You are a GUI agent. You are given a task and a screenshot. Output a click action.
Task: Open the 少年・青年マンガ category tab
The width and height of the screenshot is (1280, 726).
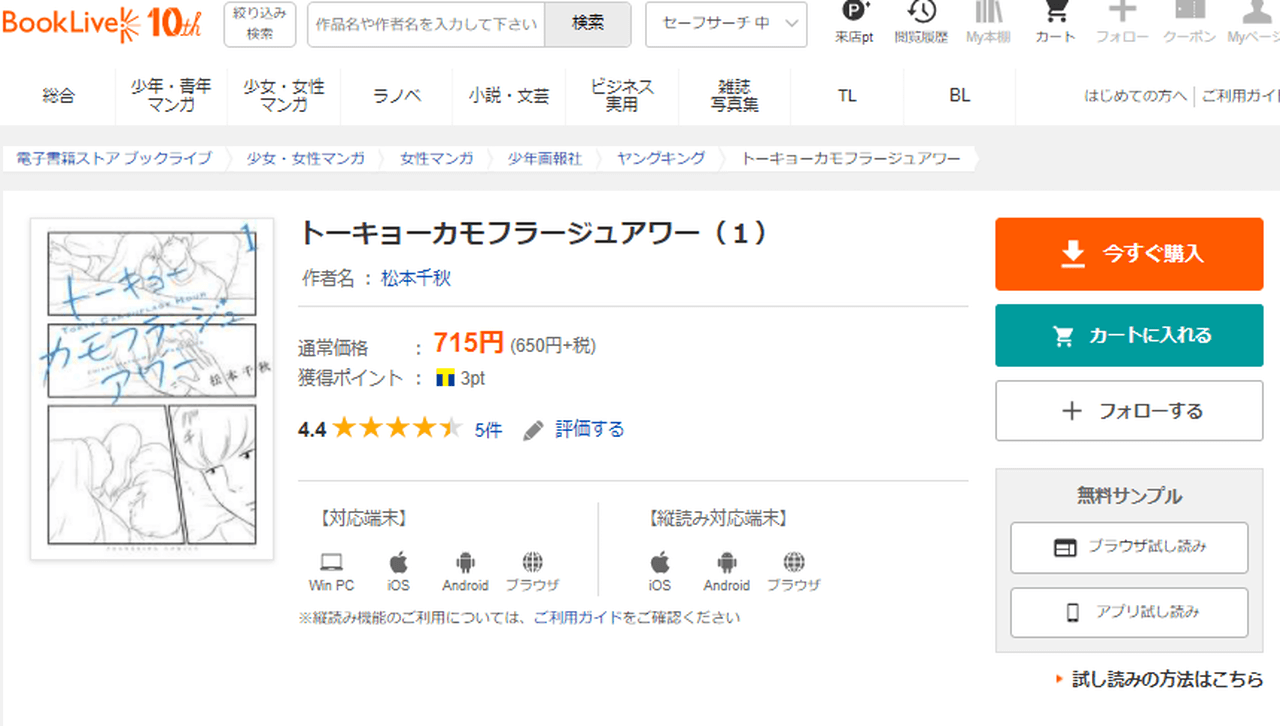(171, 95)
